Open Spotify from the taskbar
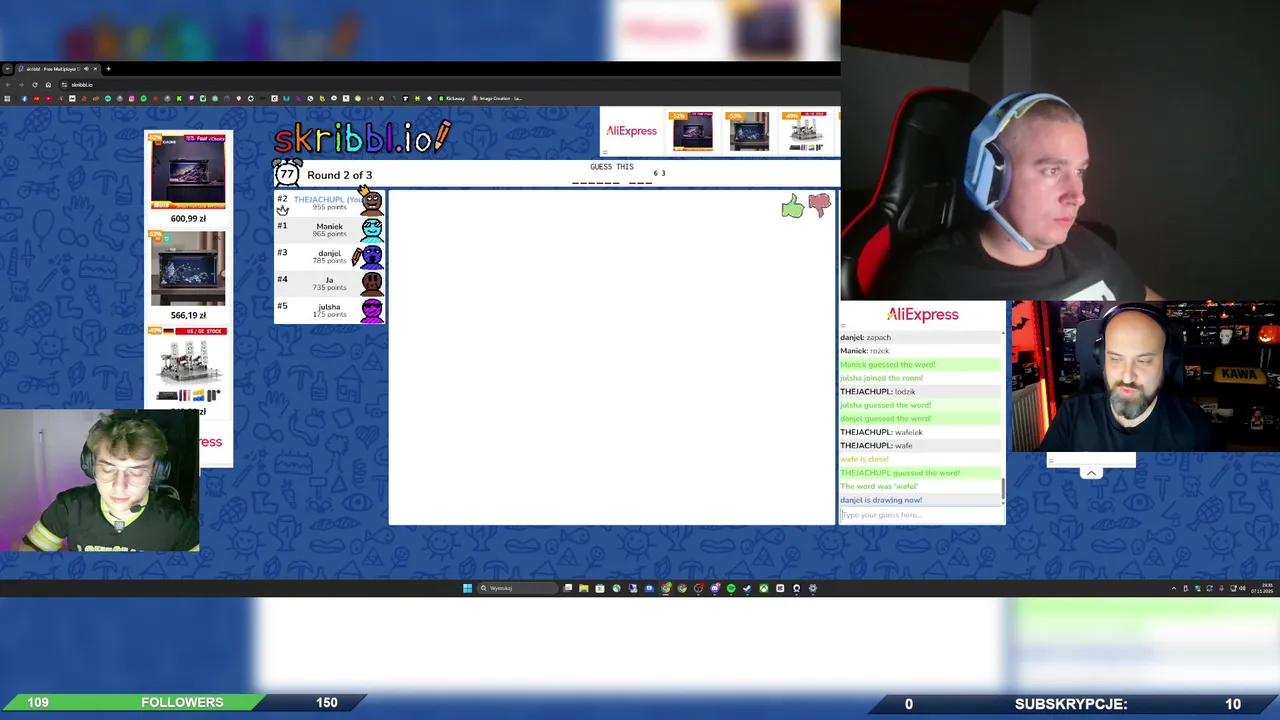Screen dimensions: 1280x720 tap(731, 588)
